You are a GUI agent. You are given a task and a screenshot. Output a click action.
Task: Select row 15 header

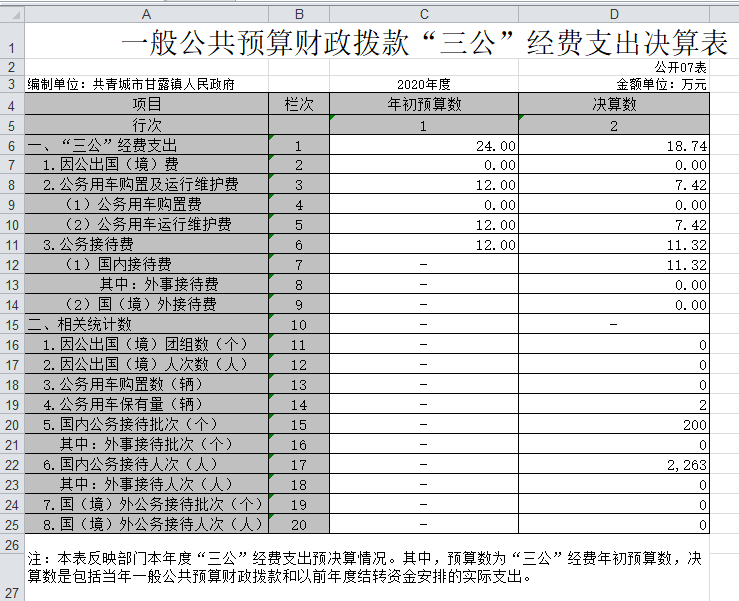[x=12, y=324]
